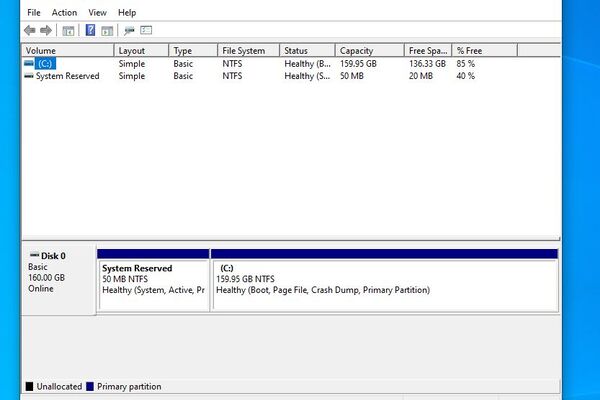Click the Refresh disk toolbar icon
Viewport: 600px width, 400px height.
[x=129, y=30]
